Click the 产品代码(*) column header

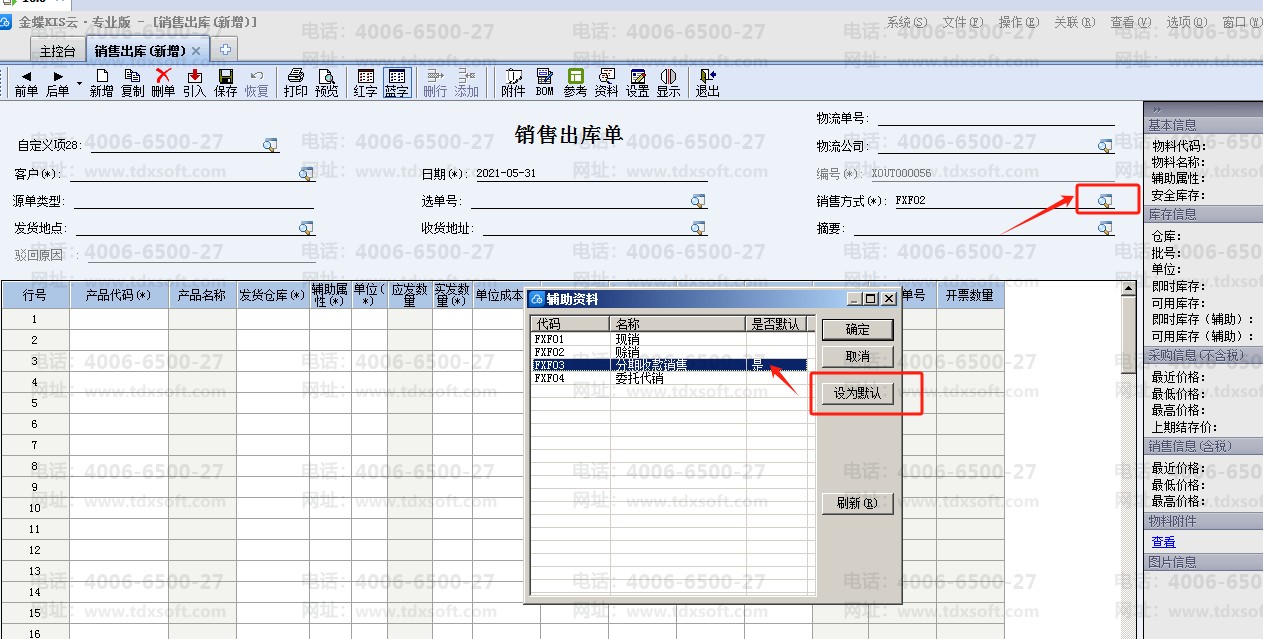coord(118,295)
